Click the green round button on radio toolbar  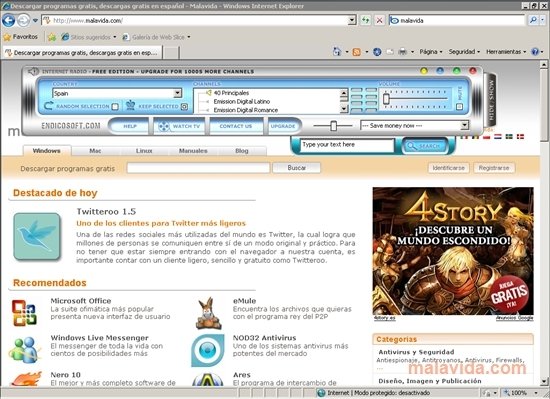pos(456,71)
